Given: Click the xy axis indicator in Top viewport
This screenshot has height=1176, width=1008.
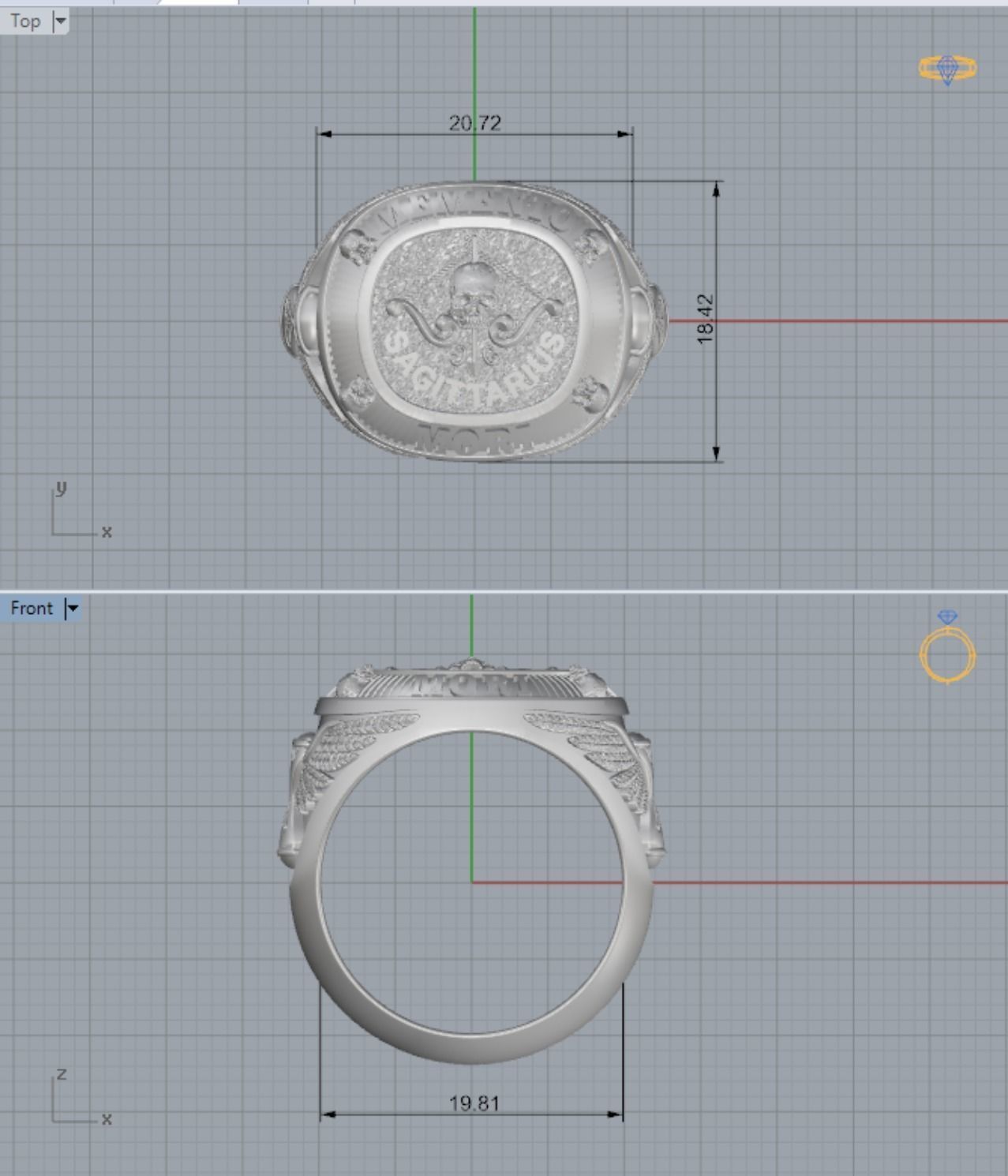Looking at the screenshot, I should (x=81, y=511).
